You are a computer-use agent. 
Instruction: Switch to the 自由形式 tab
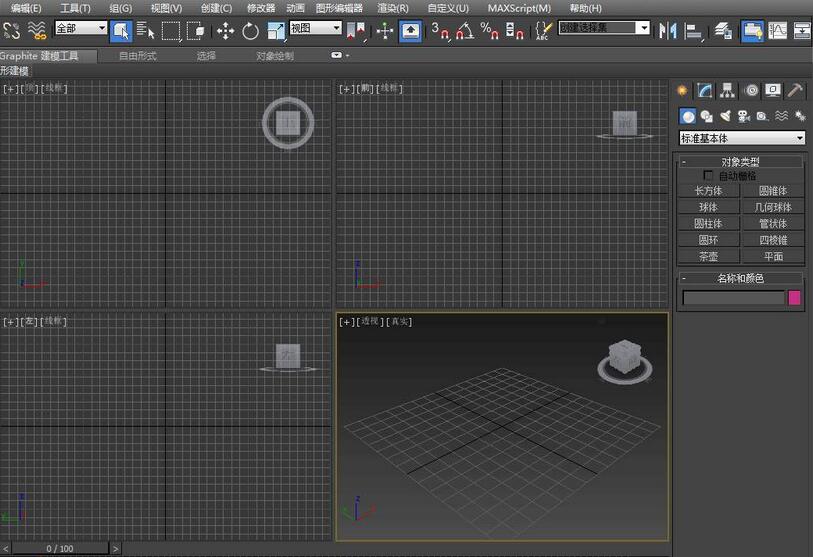tap(137, 56)
